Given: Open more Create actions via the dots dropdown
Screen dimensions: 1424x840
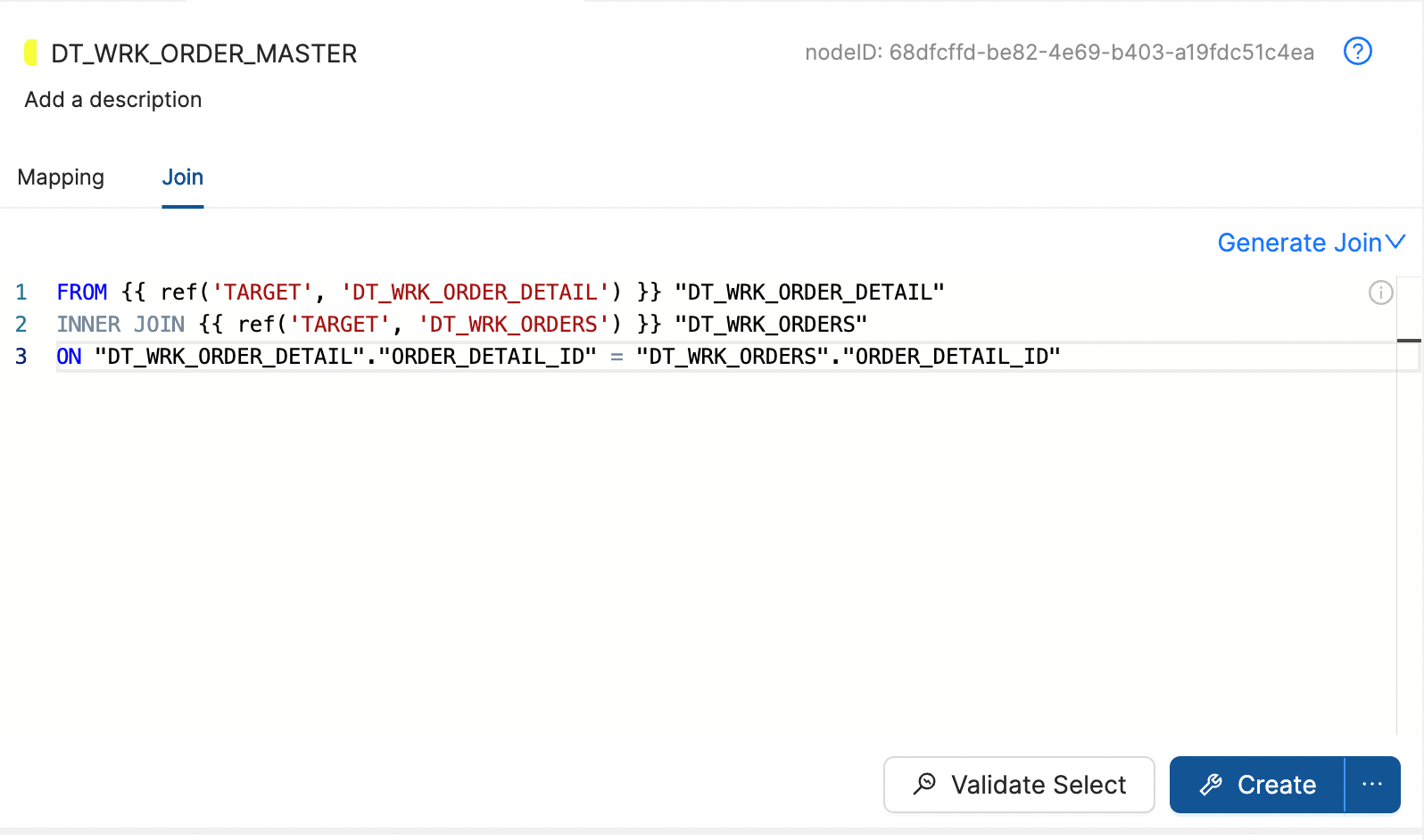Looking at the screenshot, I should [1373, 785].
